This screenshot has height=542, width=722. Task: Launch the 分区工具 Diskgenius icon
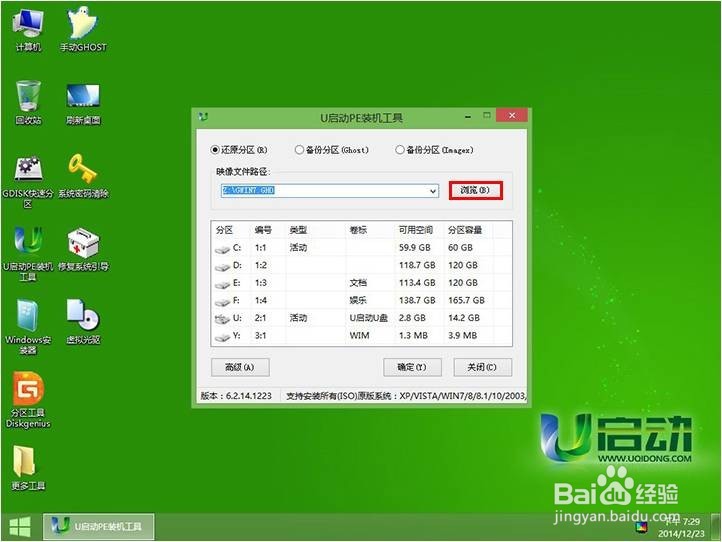point(28,400)
